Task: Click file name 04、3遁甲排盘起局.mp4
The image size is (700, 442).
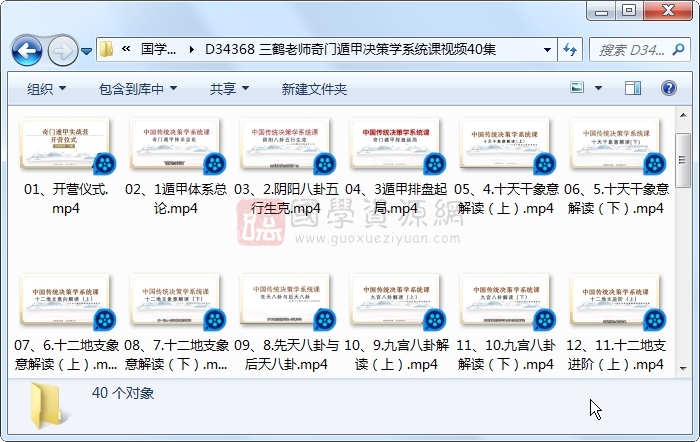Action: click(x=396, y=199)
